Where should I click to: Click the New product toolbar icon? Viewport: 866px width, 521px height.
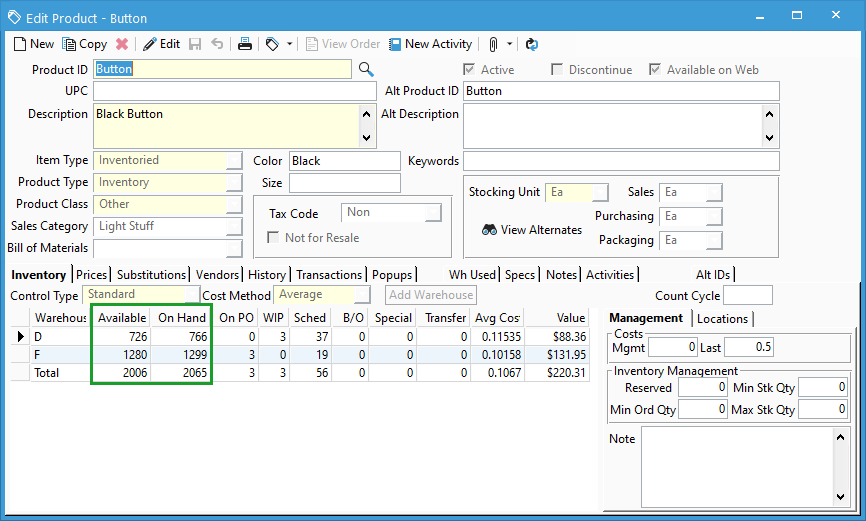coord(20,44)
